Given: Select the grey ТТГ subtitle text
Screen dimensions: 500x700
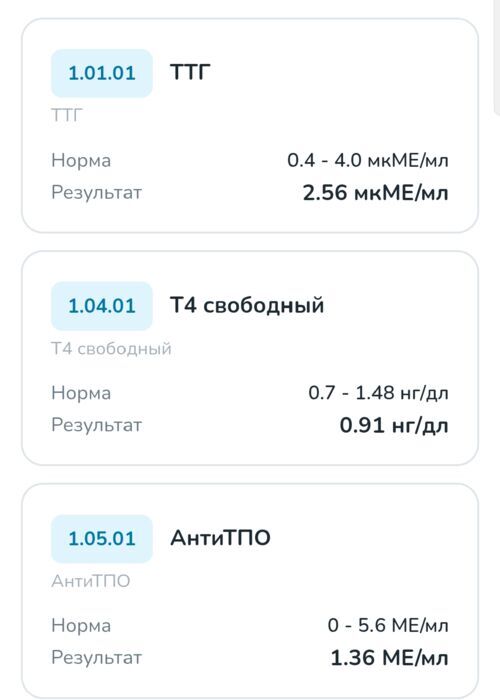Looking at the screenshot, I should [67, 116].
